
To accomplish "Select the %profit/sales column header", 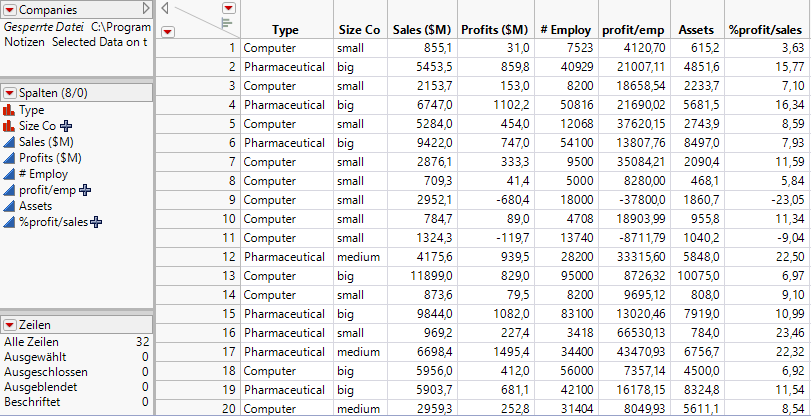I will tap(765, 30).
